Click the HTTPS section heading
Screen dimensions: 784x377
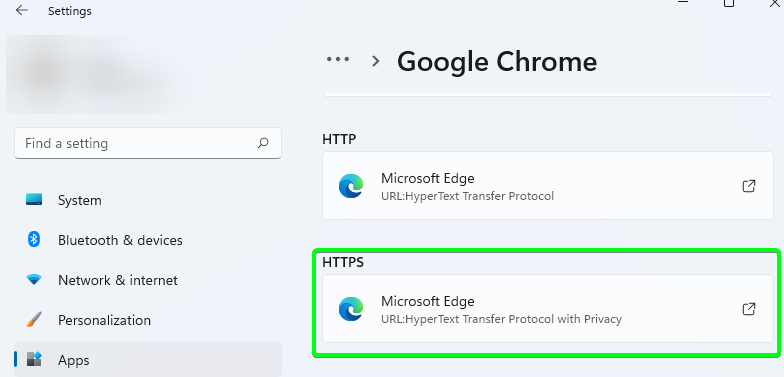(343, 262)
